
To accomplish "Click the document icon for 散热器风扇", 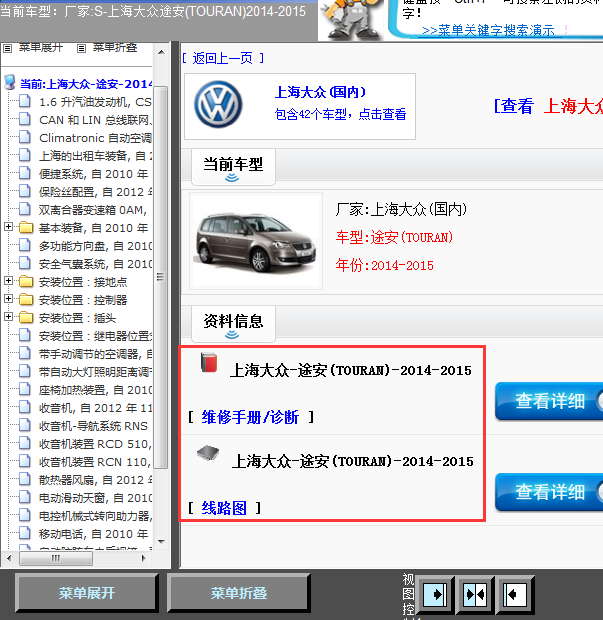I will pyautogui.click(x=25, y=479).
